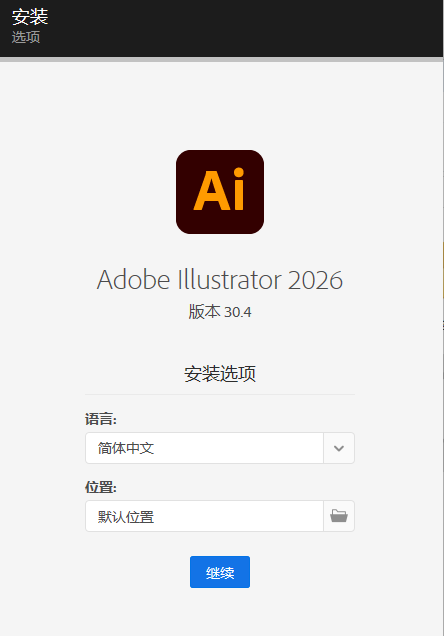Click the Adobe Illustrator 2026 title text
The width and height of the screenshot is (444, 636).
pos(220,280)
